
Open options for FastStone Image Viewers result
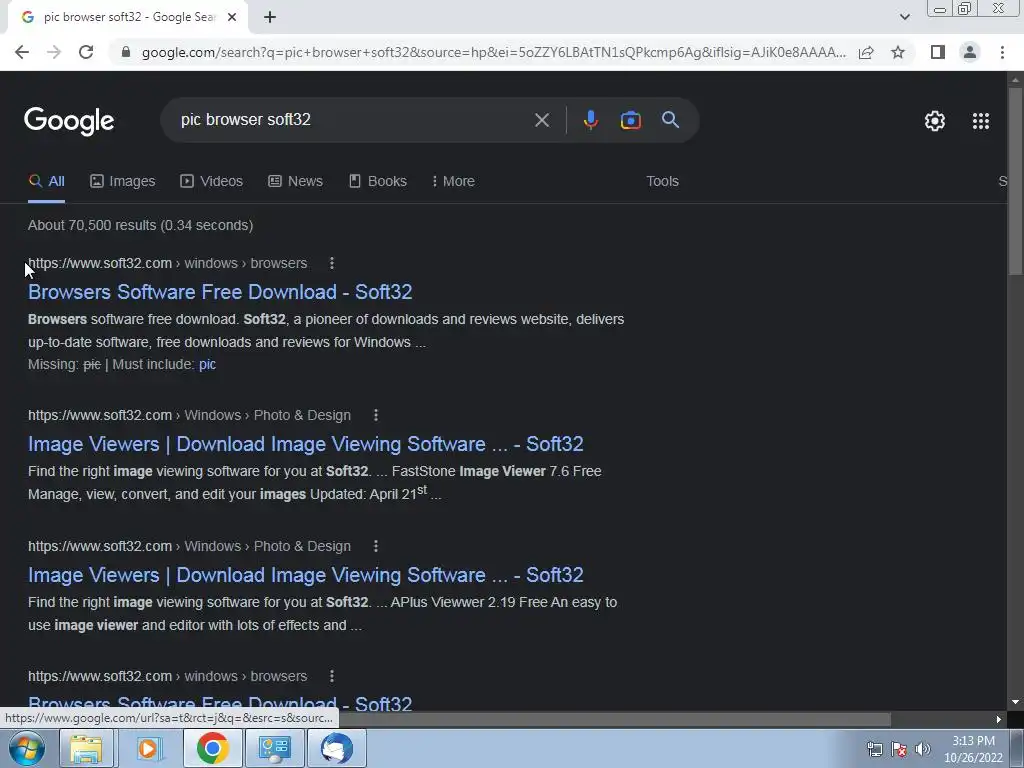click(x=376, y=415)
